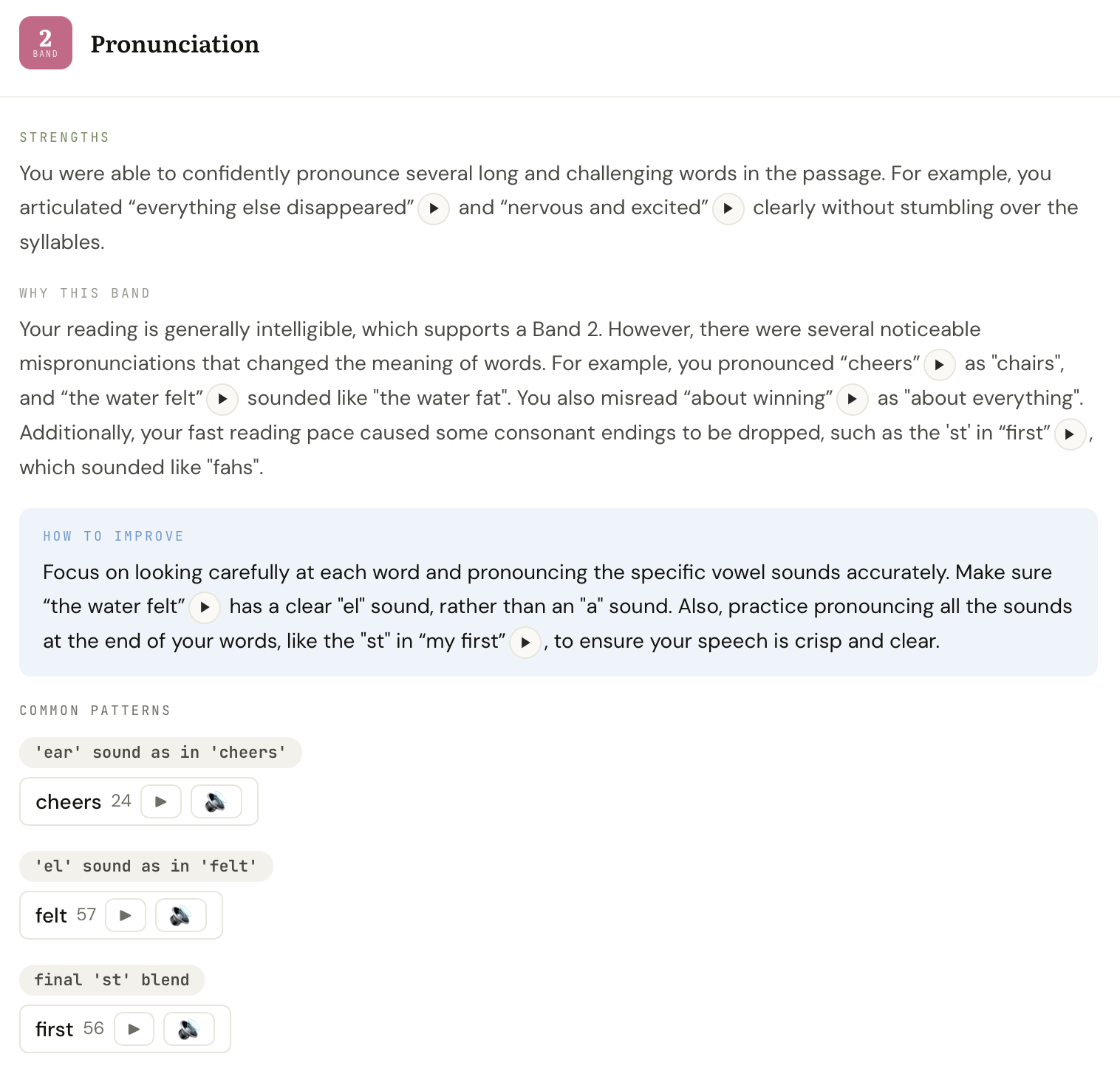The width and height of the screenshot is (1120, 1071).
Task: Play your recording of first
Action: 134,1029
